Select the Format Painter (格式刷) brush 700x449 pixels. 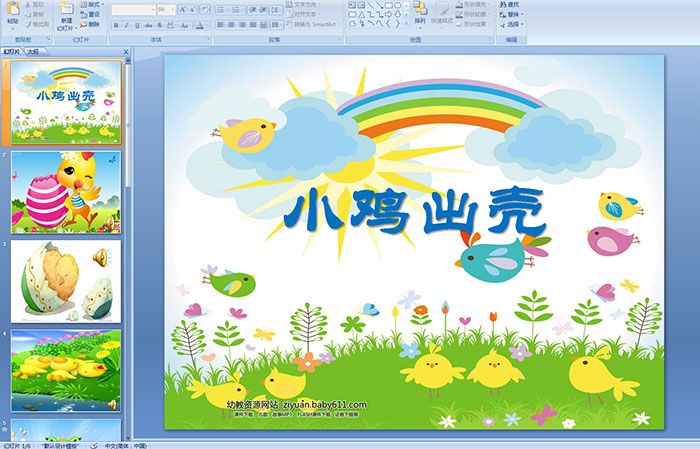(x=28, y=24)
